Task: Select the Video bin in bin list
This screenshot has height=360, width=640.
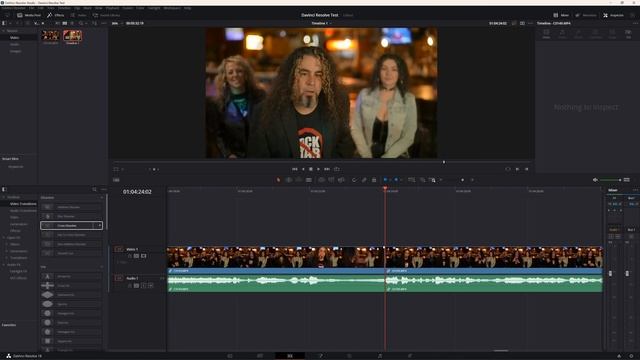Action: click(14, 38)
